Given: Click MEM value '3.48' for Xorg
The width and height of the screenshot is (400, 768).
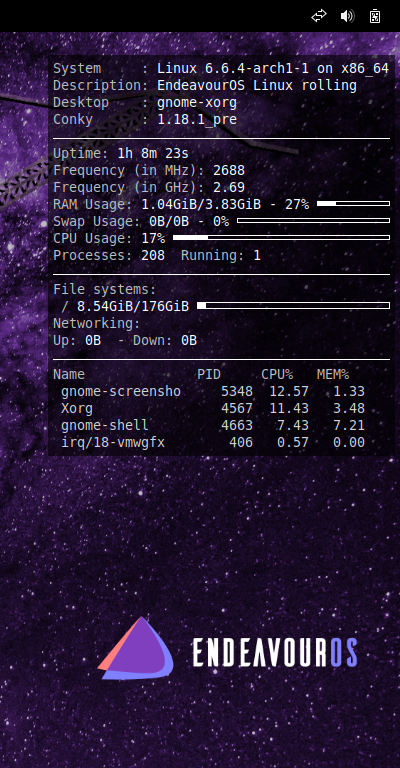Looking at the screenshot, I should coord(349,408).
